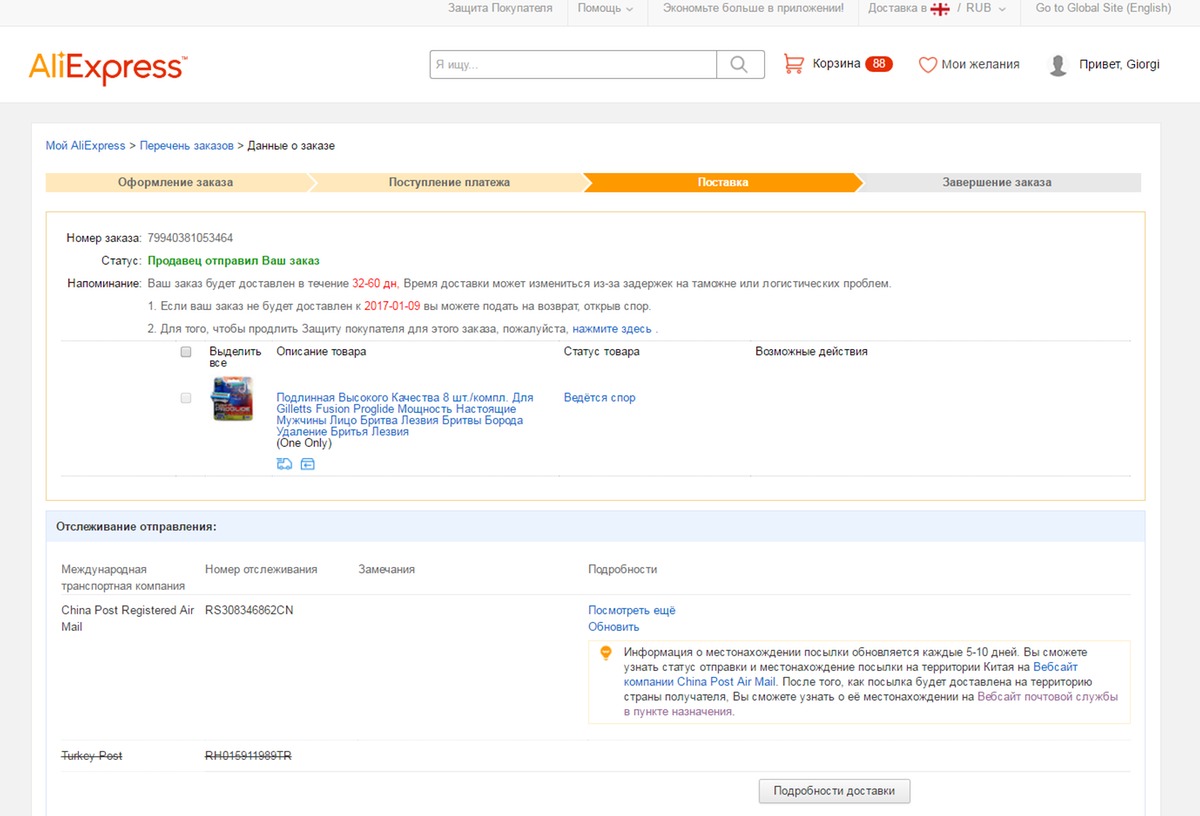Toggle the 'Выделить все' checkbox
Screen dimensions: 1200x816
186,352
